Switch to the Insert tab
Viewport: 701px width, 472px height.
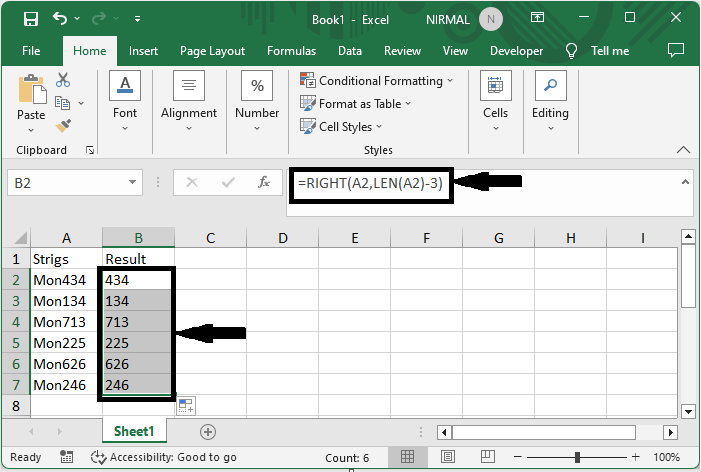click(x=143, y=51)
